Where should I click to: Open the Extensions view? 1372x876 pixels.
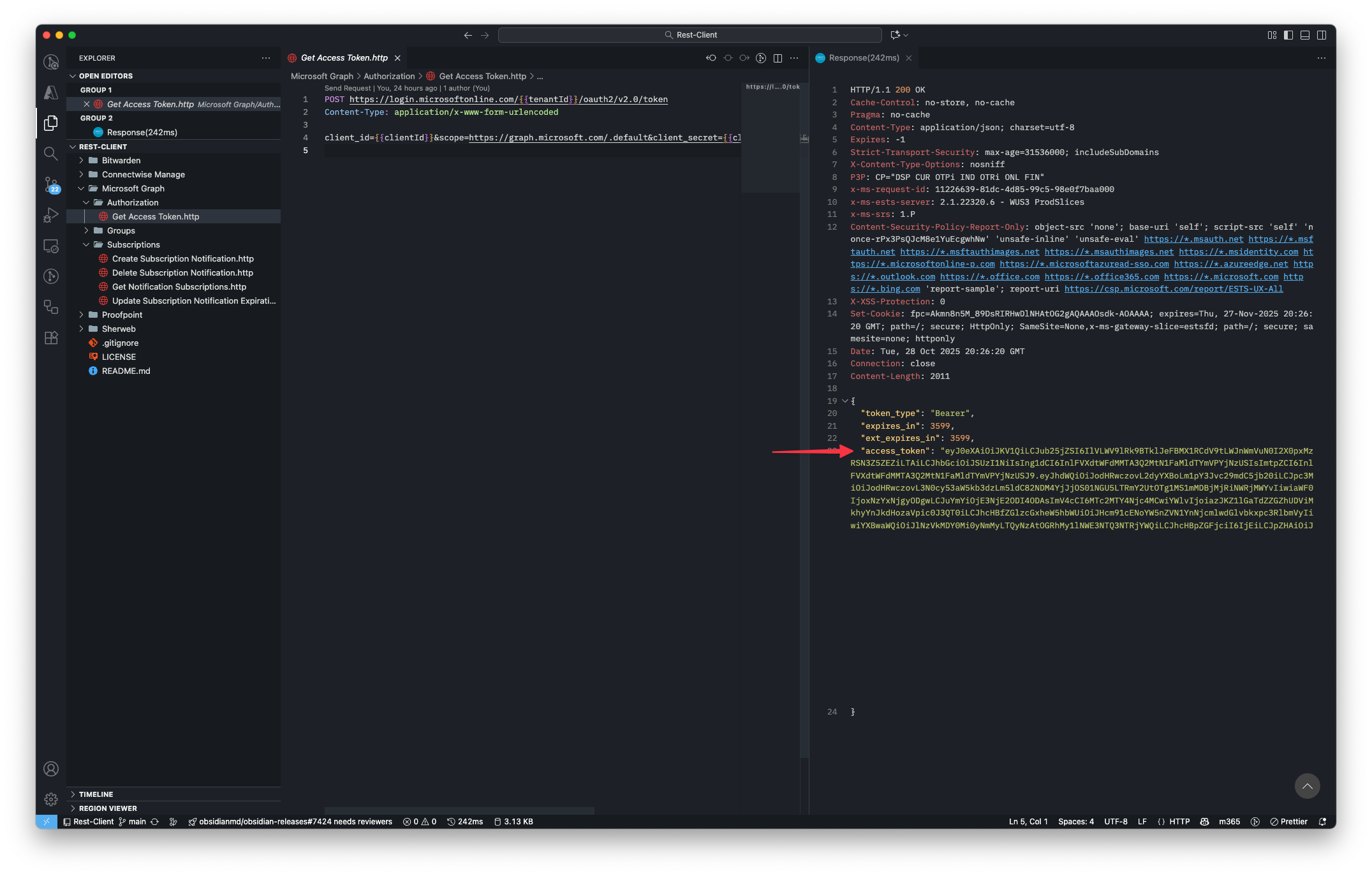[x=51, y=338]
